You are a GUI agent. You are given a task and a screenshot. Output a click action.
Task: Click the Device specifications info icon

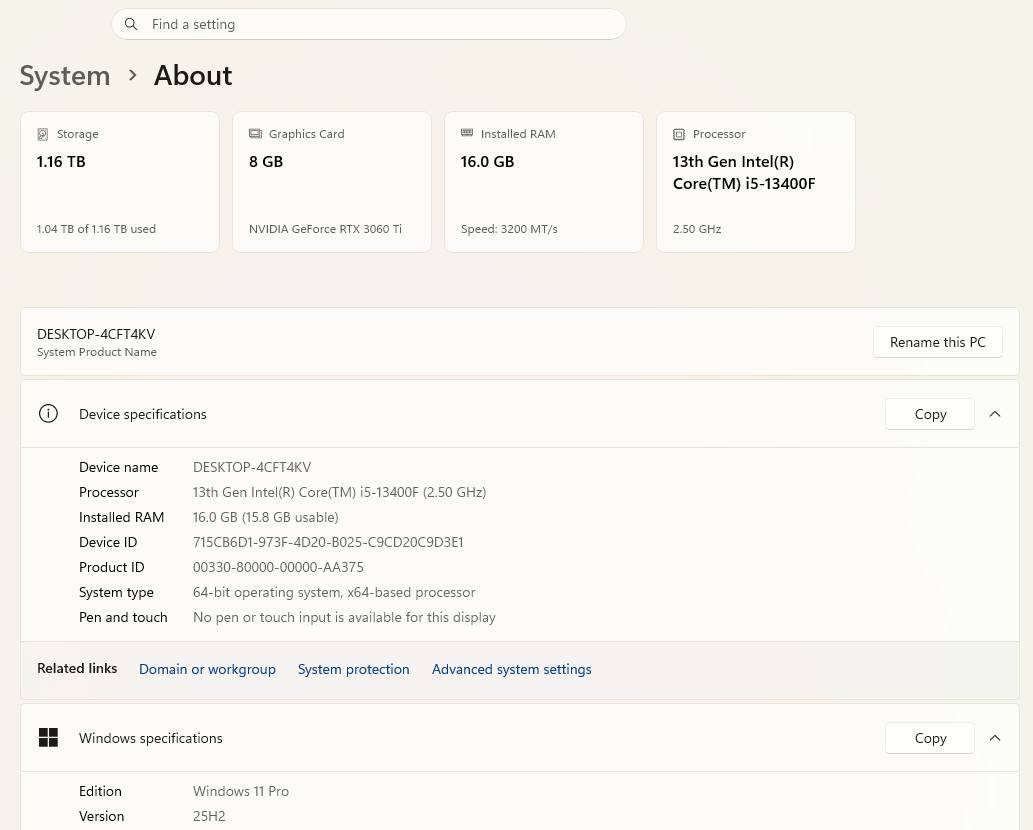click(x=48, y=414)
